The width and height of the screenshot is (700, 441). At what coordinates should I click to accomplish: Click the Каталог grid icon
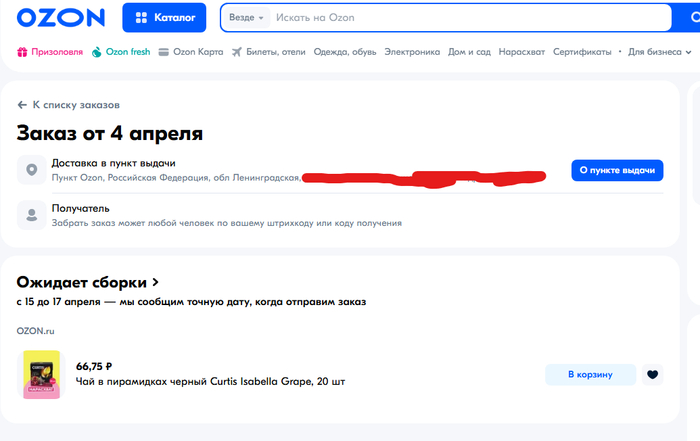pos(141,18)
